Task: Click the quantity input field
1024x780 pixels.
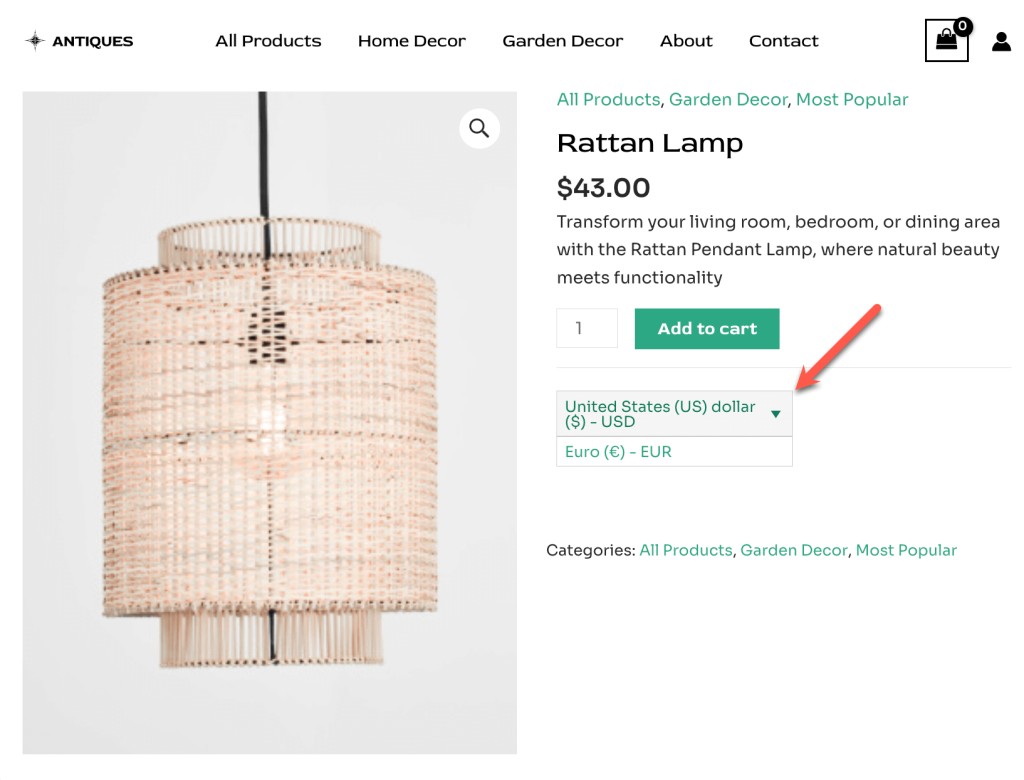Action: 586,328
